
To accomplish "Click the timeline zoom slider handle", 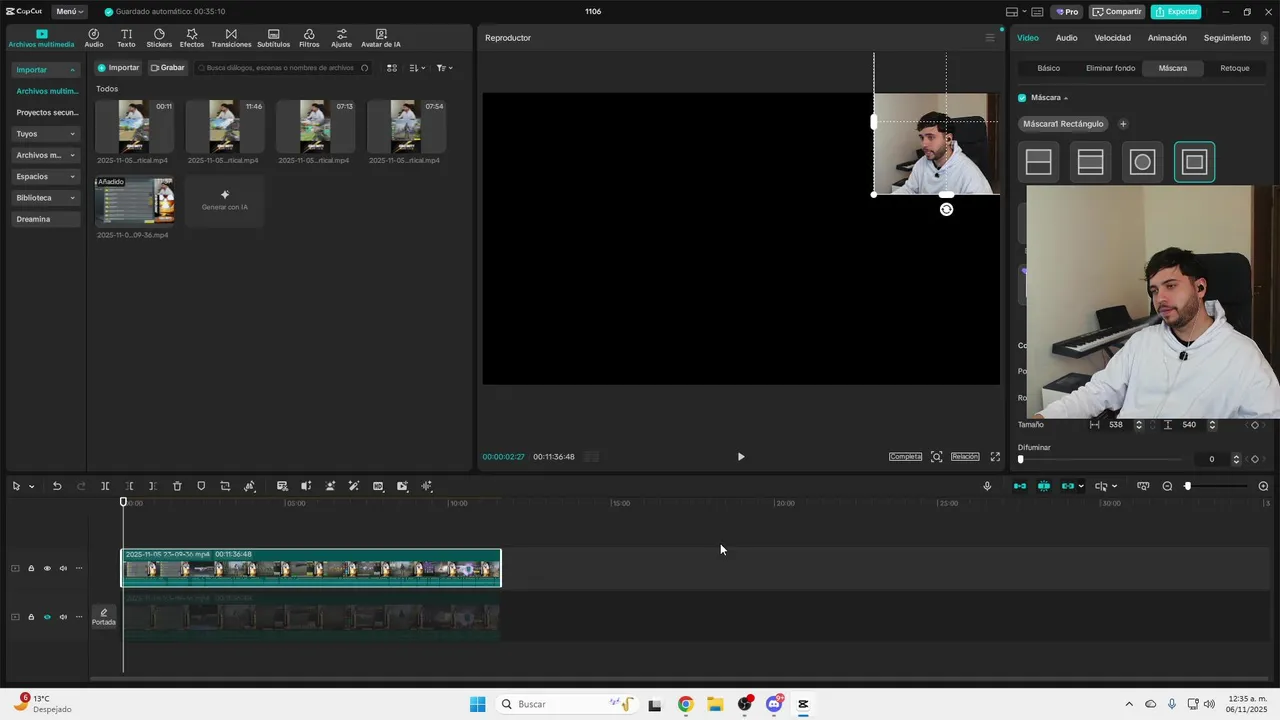I will tap(1188, 486).
